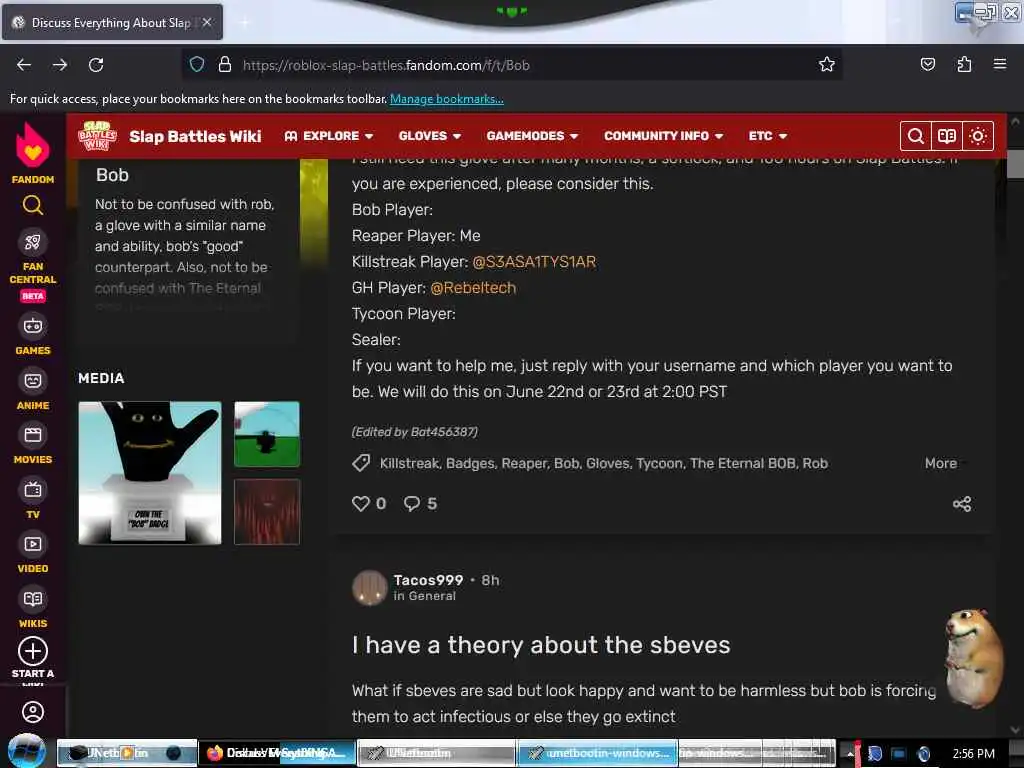
Task: View site security padlock info
Action: coord(225,64)
